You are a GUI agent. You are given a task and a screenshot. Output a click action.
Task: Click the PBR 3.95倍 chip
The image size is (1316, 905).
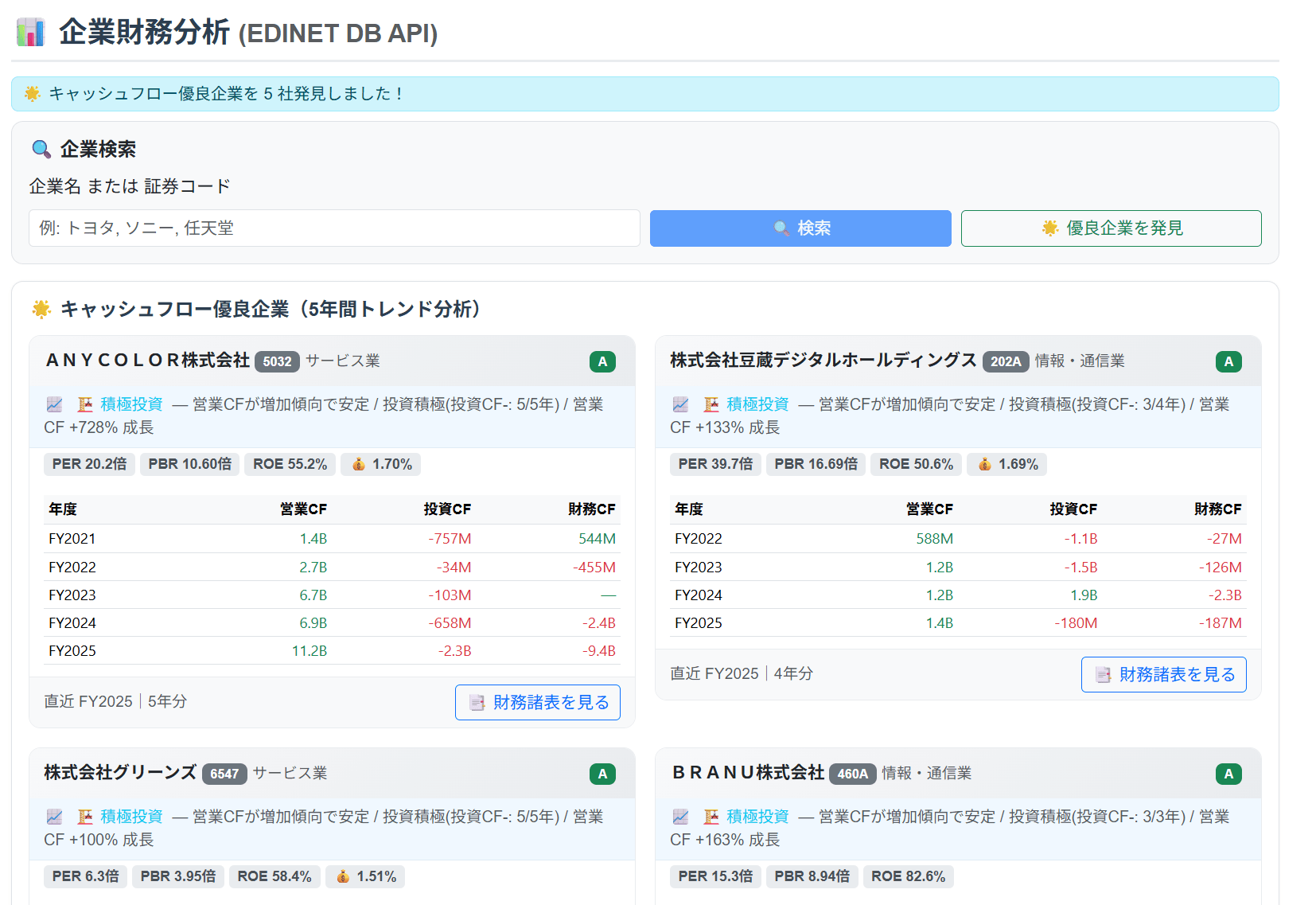178,876
